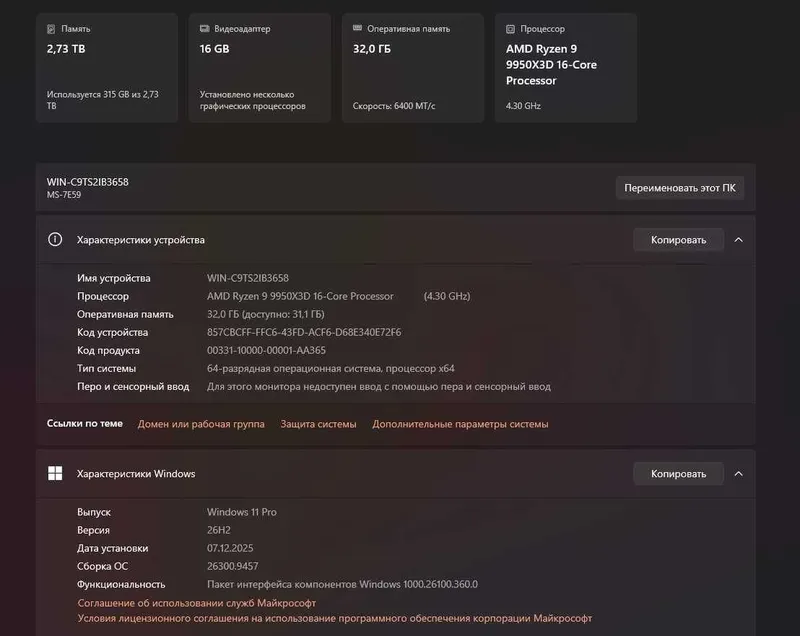Image resolution: width=800 pixels, height=636 pixels.
Task: Select the processor value AMD Ryzen 9 9950X3D
Action: (x=300, y=296)
